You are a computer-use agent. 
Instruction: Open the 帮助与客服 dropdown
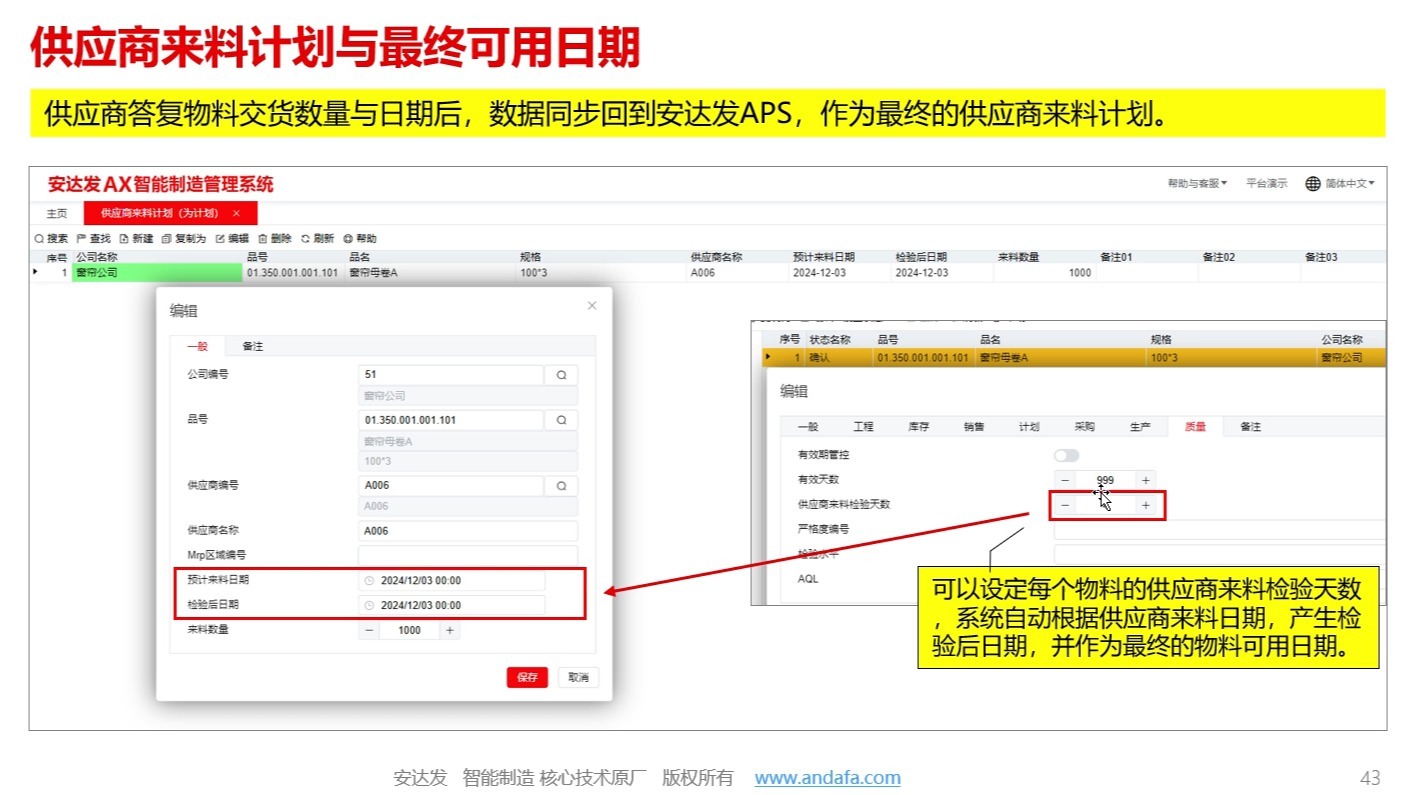(x=1197, y=183)
